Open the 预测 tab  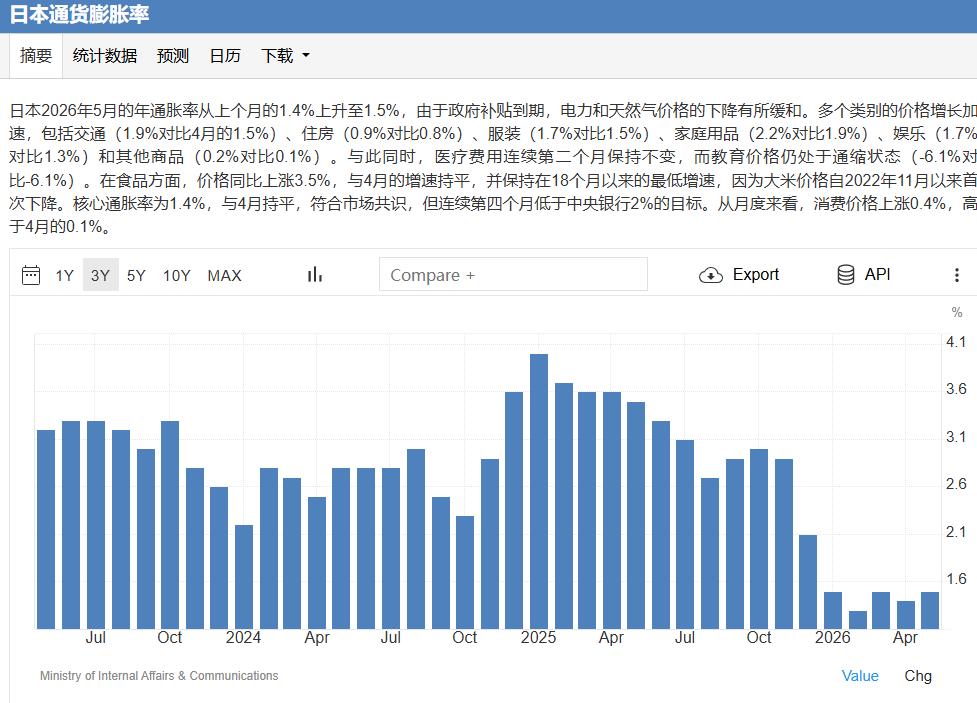coord(173,55)
